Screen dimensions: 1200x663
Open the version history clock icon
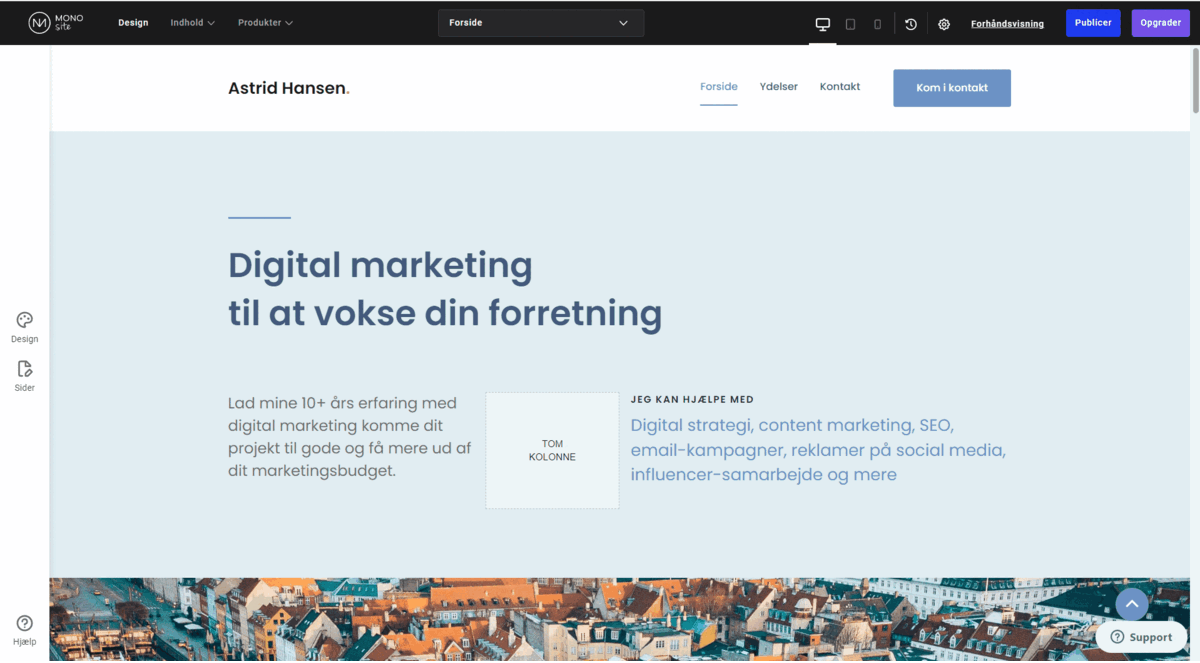911,24
